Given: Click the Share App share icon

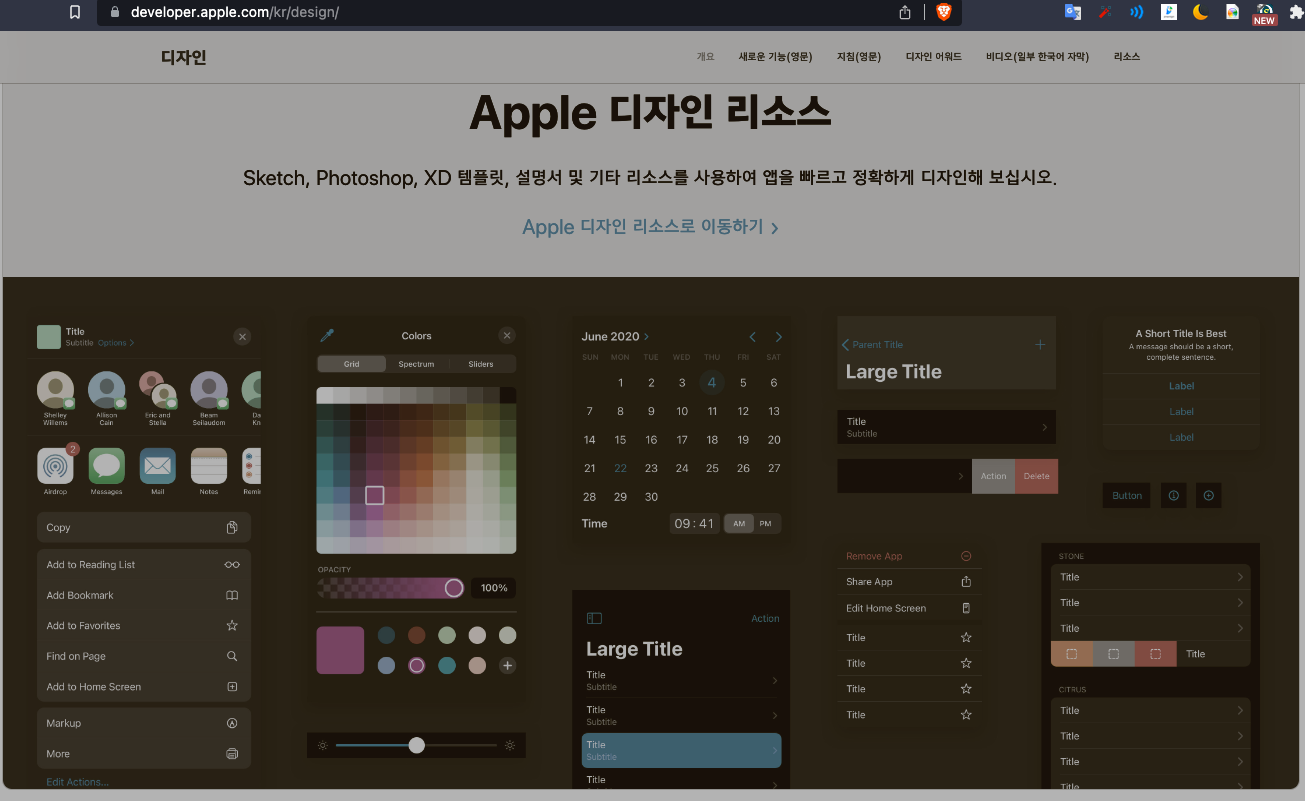Looking at the screenshot, I should point(966,582).
